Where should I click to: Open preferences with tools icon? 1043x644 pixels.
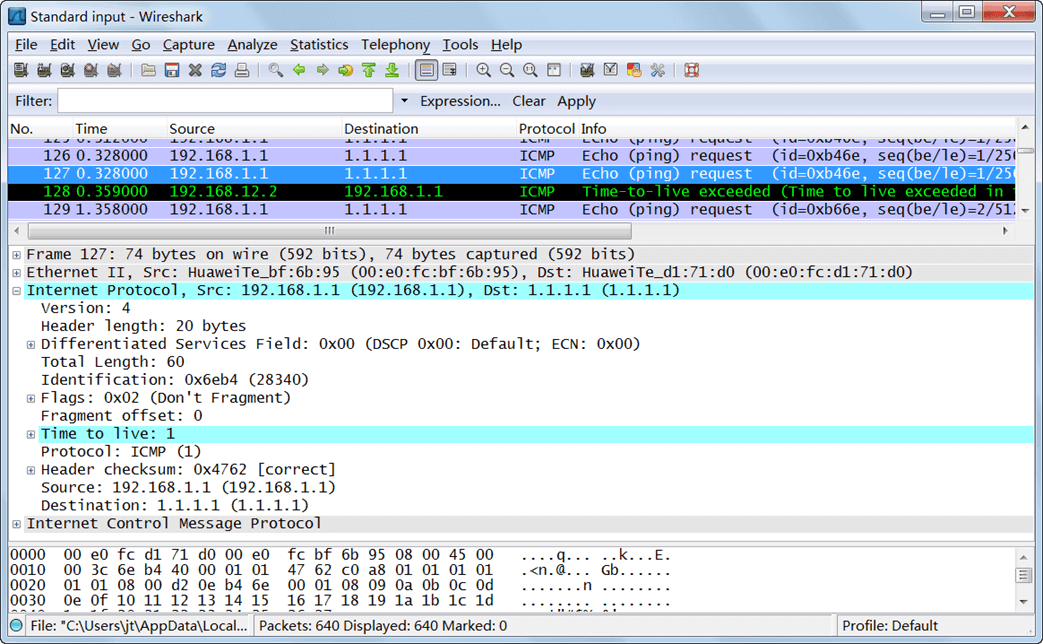click(657, 70)
